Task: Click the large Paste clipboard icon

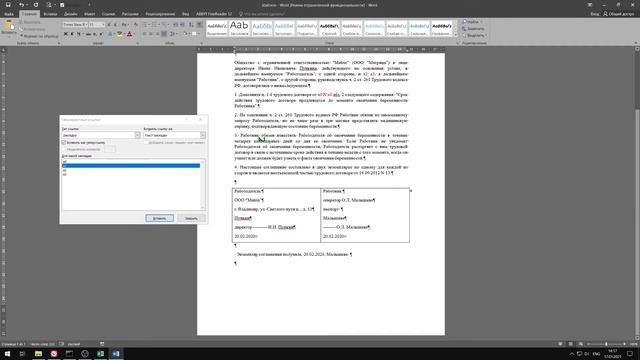Action: point(9,26)
